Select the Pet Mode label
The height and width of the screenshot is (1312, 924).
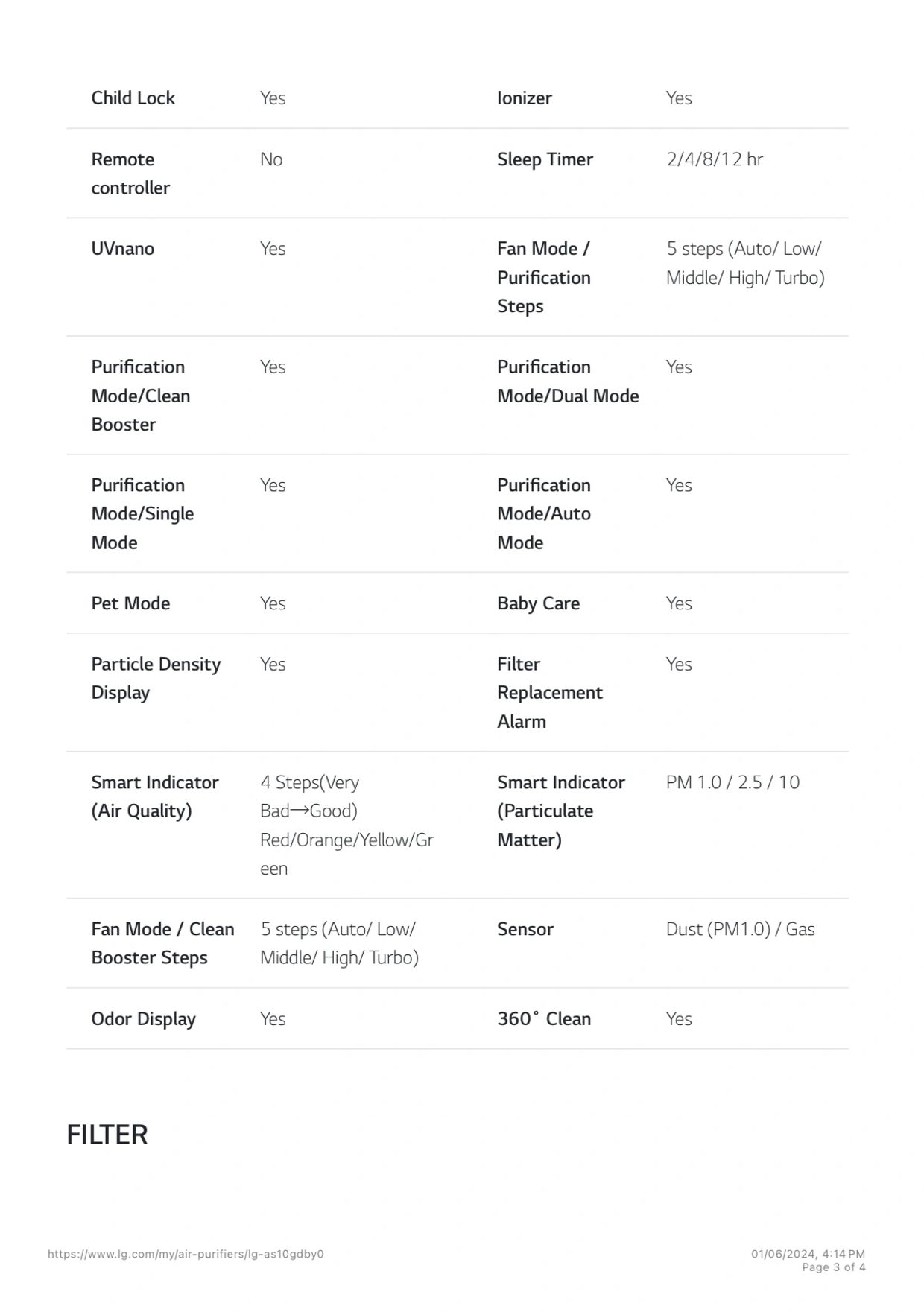tap(130, 603)
